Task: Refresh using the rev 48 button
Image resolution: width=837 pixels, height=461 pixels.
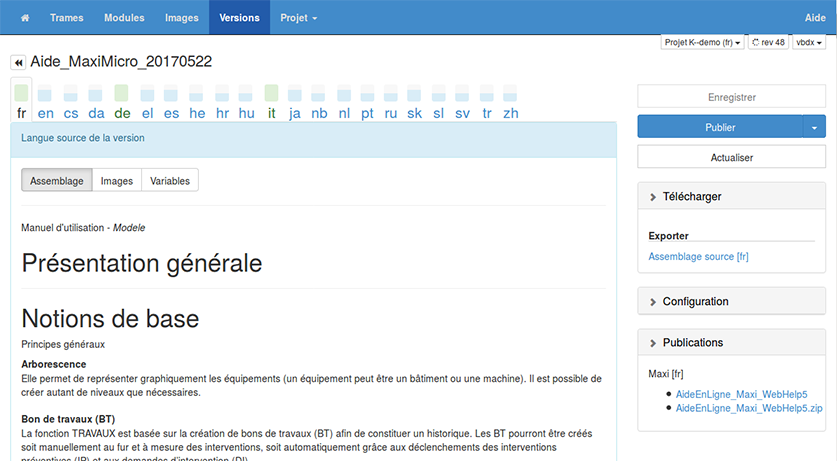Action: click(767, 43)
